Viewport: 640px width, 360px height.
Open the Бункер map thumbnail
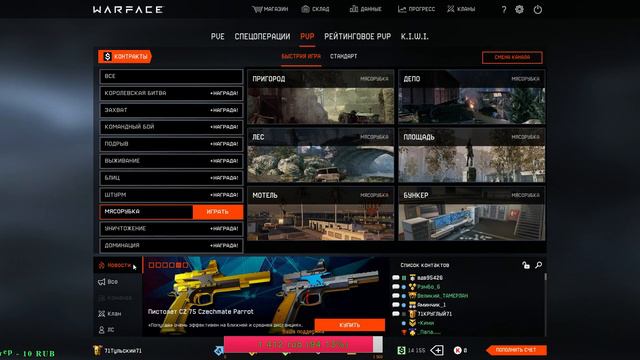[472, 214]
